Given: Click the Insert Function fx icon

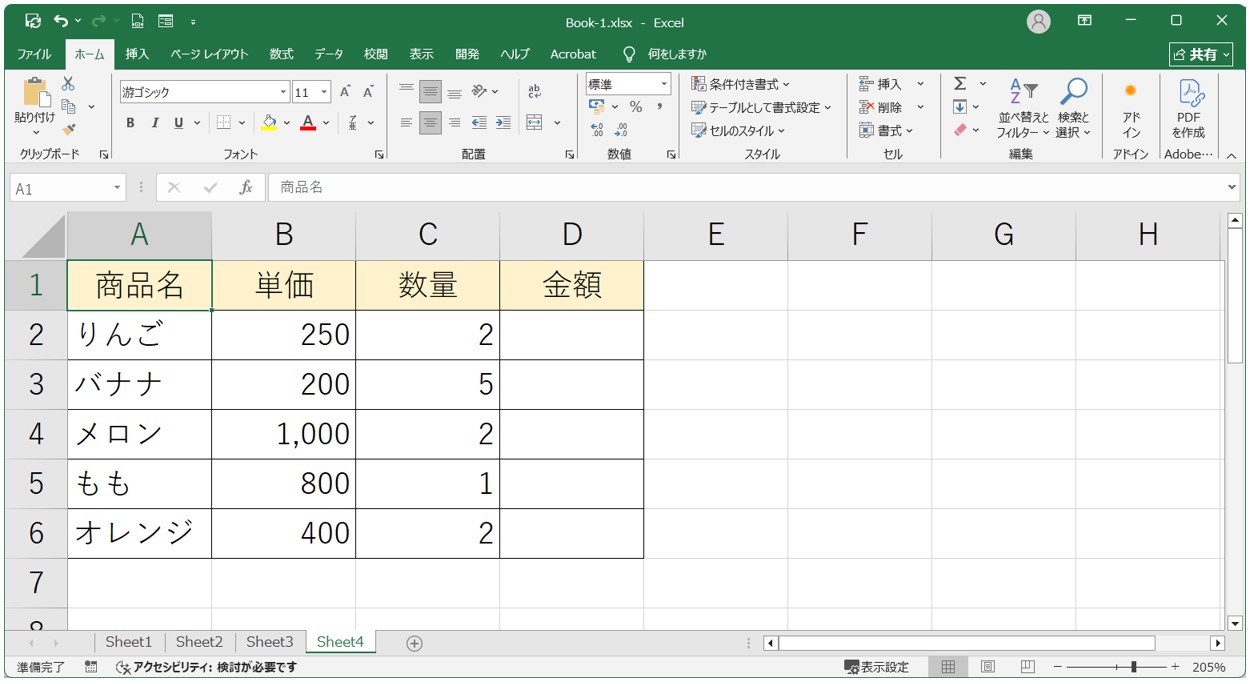Looking at the screenshot, I should tap(246, 187).
